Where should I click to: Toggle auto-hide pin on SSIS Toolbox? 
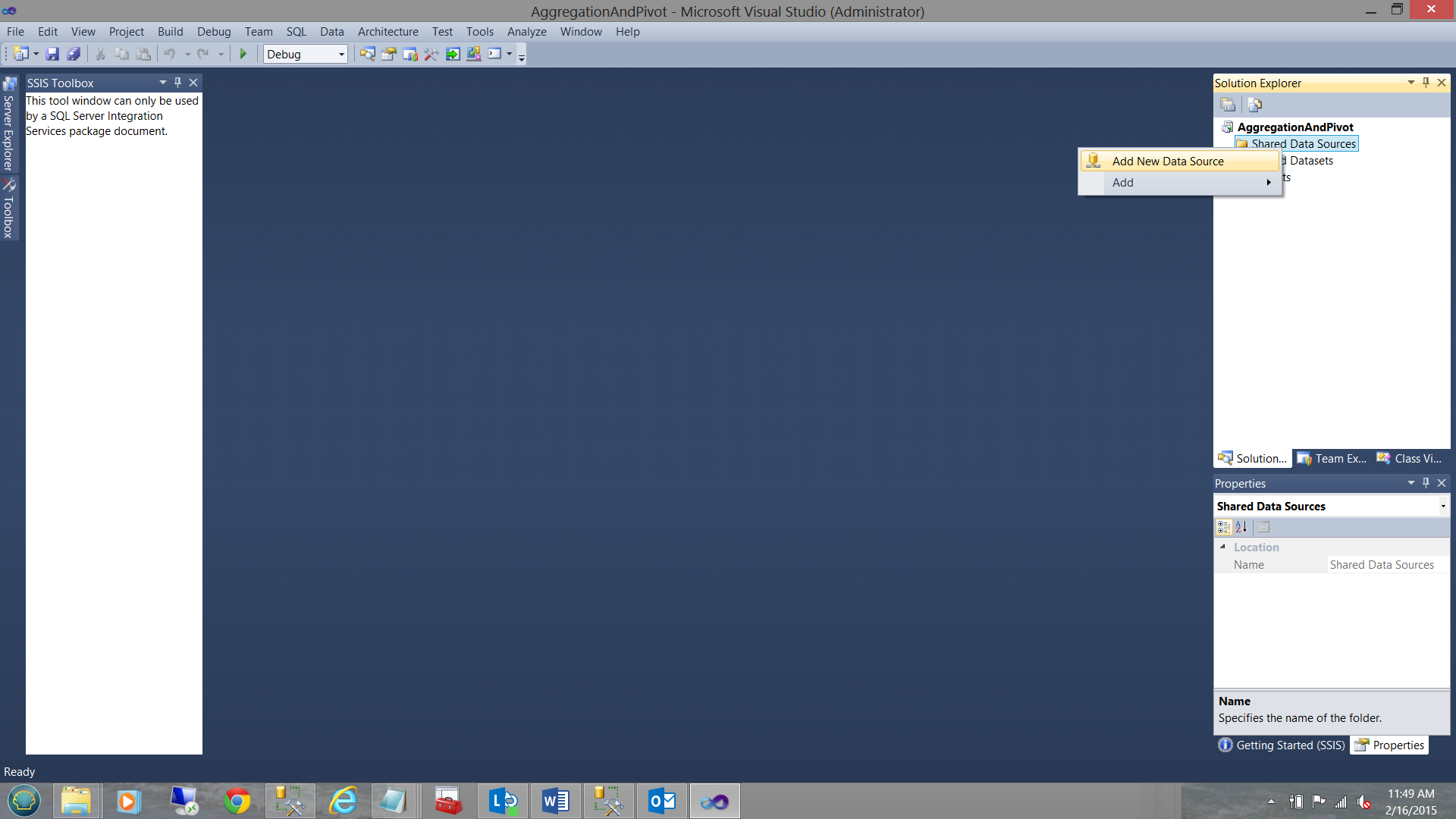177,83
